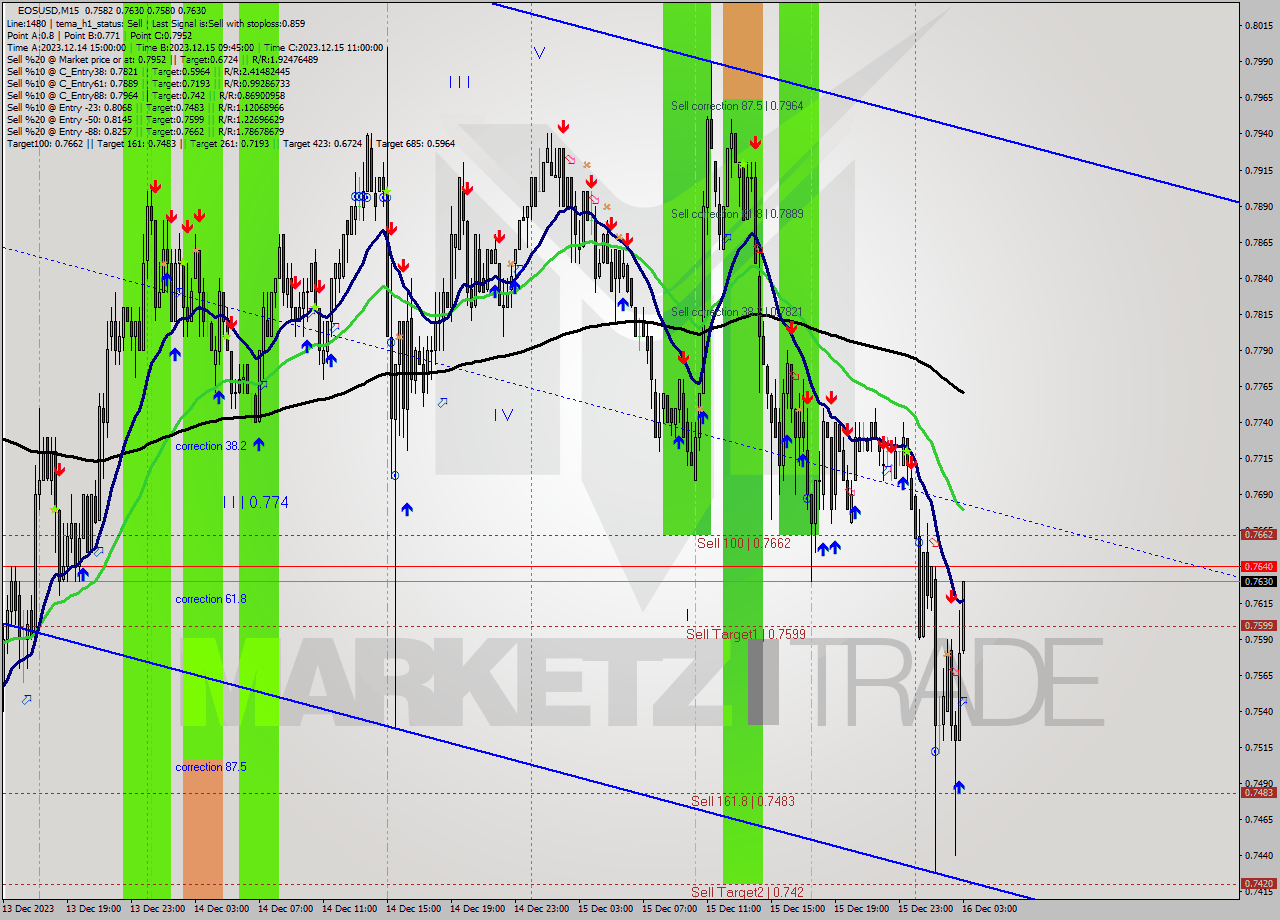Viewport: 1280px width, 920px height.
Task: Click the '13 Dec 2023' time axis label
Action: [27, 909]
